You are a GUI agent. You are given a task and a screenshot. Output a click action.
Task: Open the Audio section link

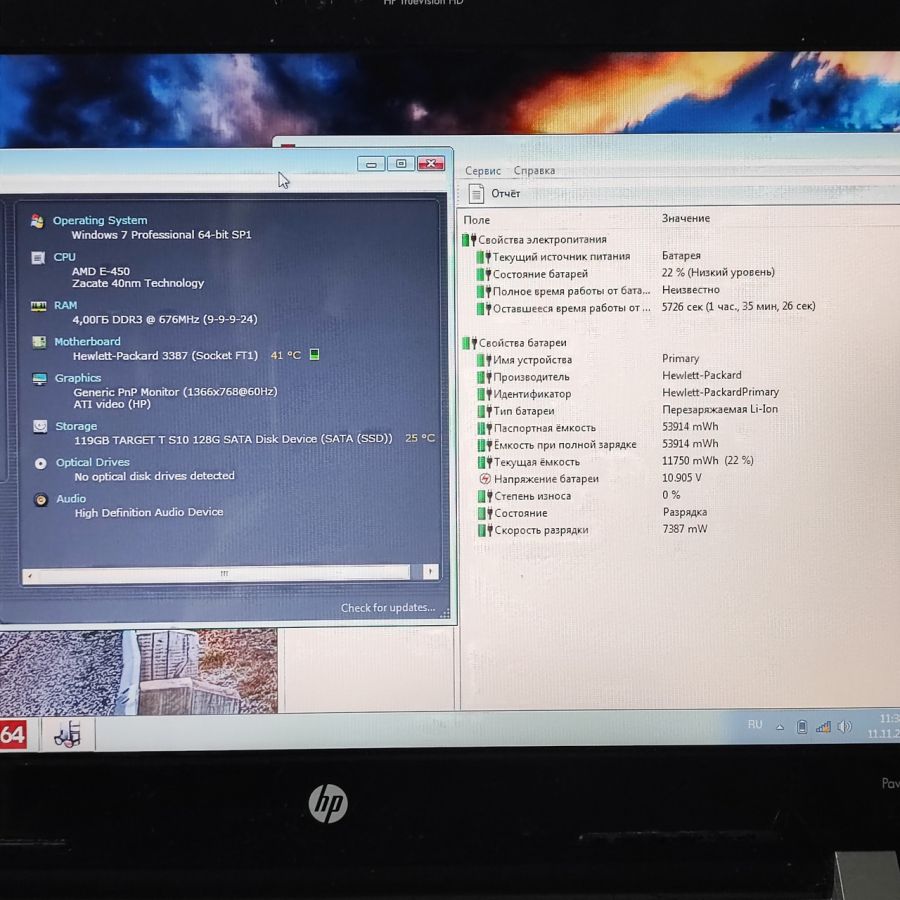71,499
